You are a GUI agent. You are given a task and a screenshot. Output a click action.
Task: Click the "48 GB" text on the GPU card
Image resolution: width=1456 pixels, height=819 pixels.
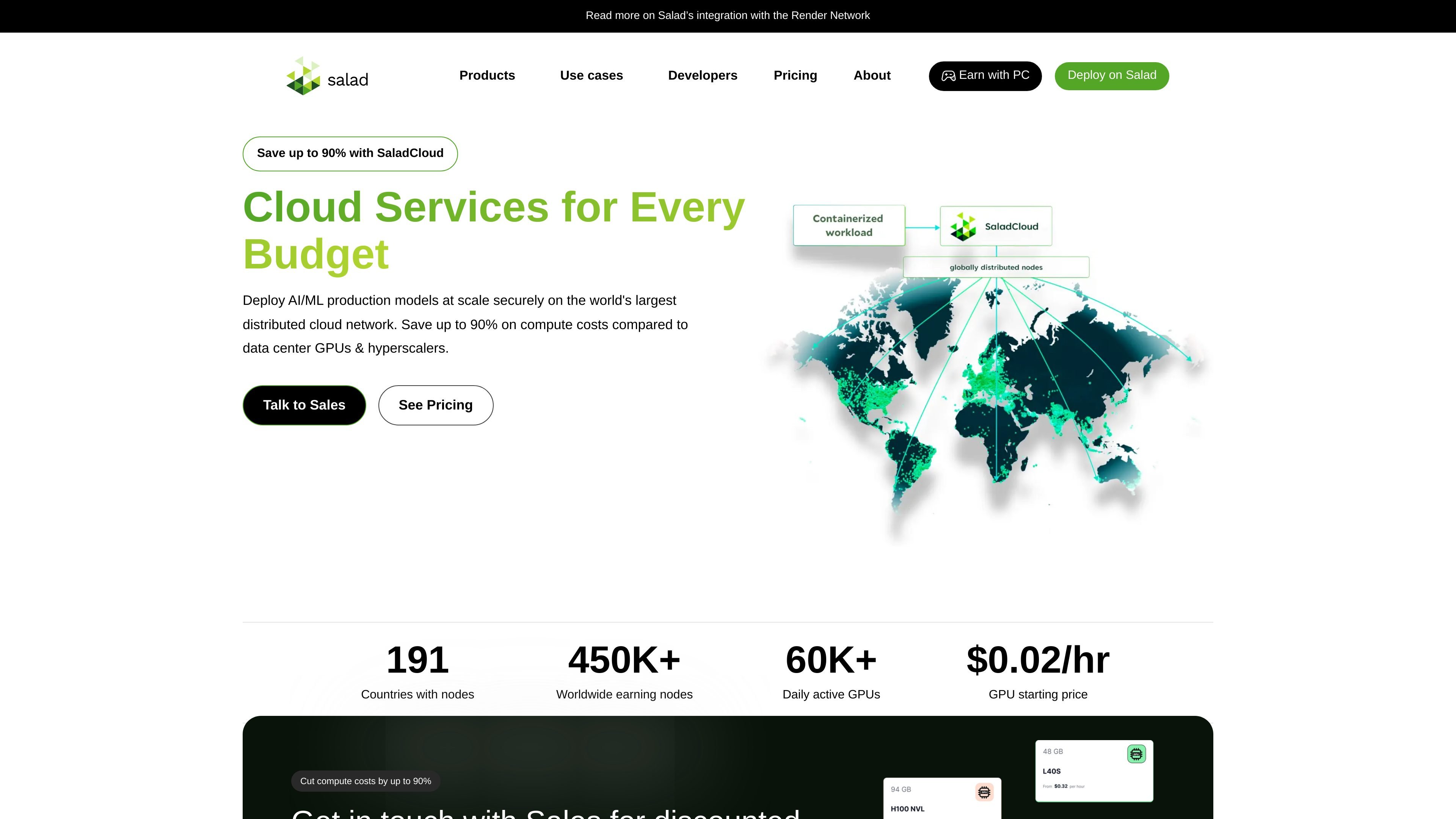[1053, 752]
